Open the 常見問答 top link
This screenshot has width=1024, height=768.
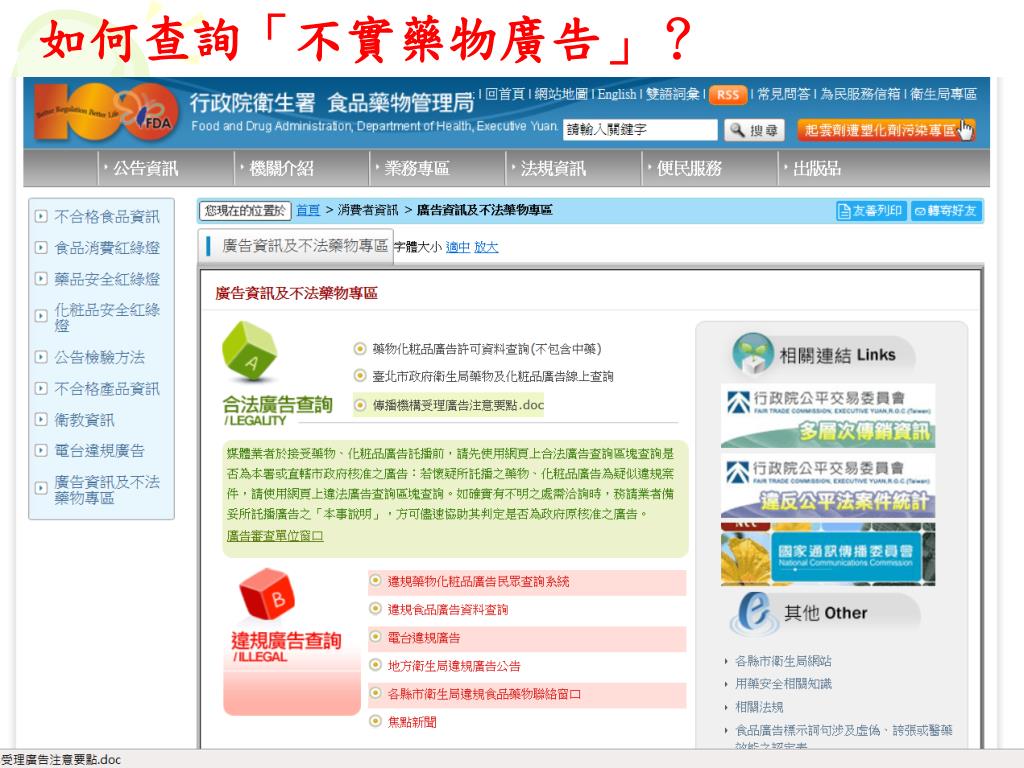tap(784, 94)
